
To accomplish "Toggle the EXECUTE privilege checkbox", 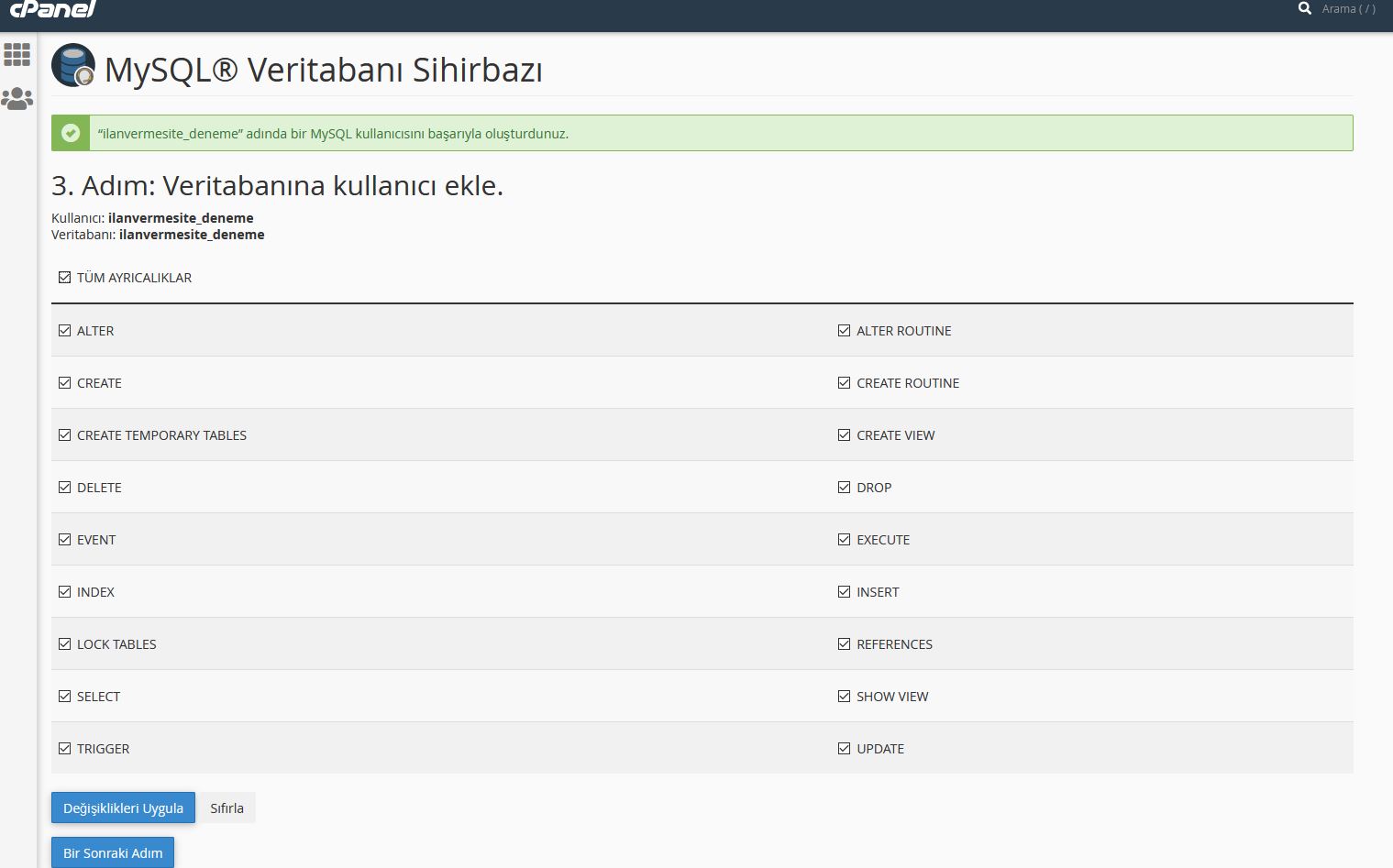I will (x=844, y=540).
